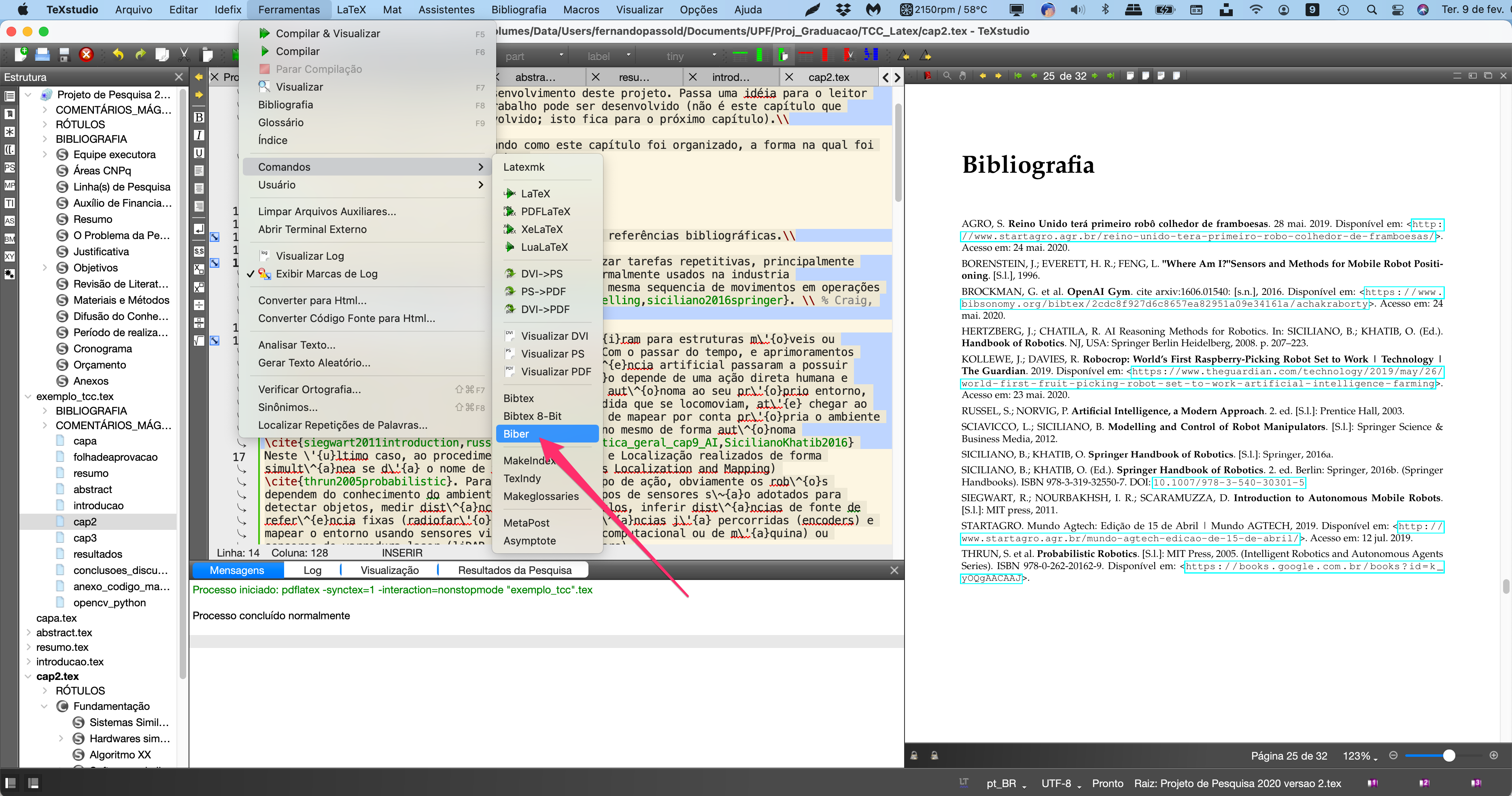Image resolution: width=1512 pixels, height=796 pixels.
Task: Switch to the cap2.tex editor tab
Action: [829, 77]
